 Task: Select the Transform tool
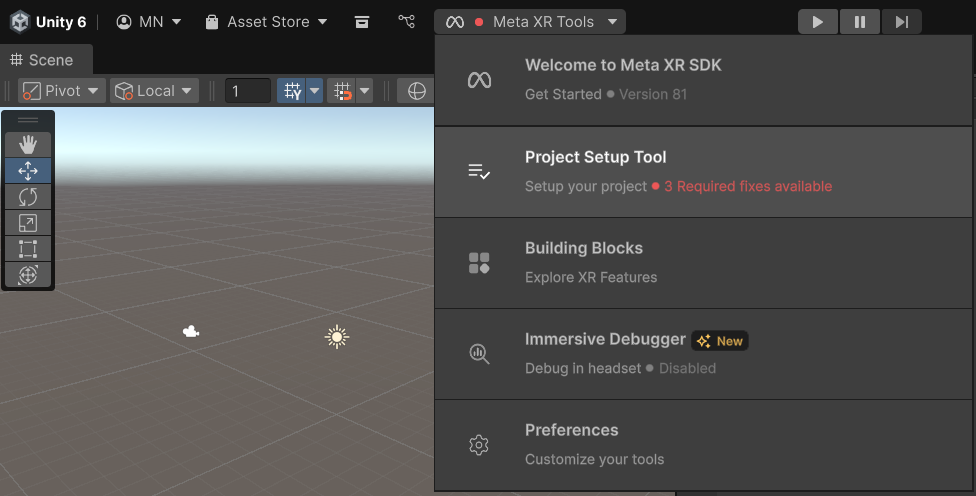(x=28, y=275)
